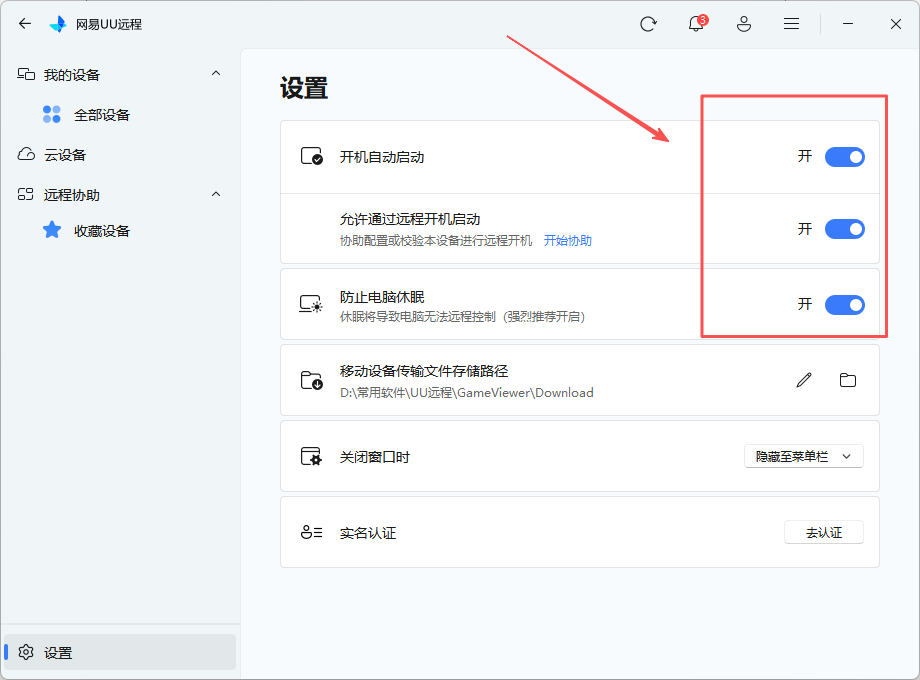Select 云设备 in sidebar
This screenshot has height=680, width=920.
[x=65, y=155]
